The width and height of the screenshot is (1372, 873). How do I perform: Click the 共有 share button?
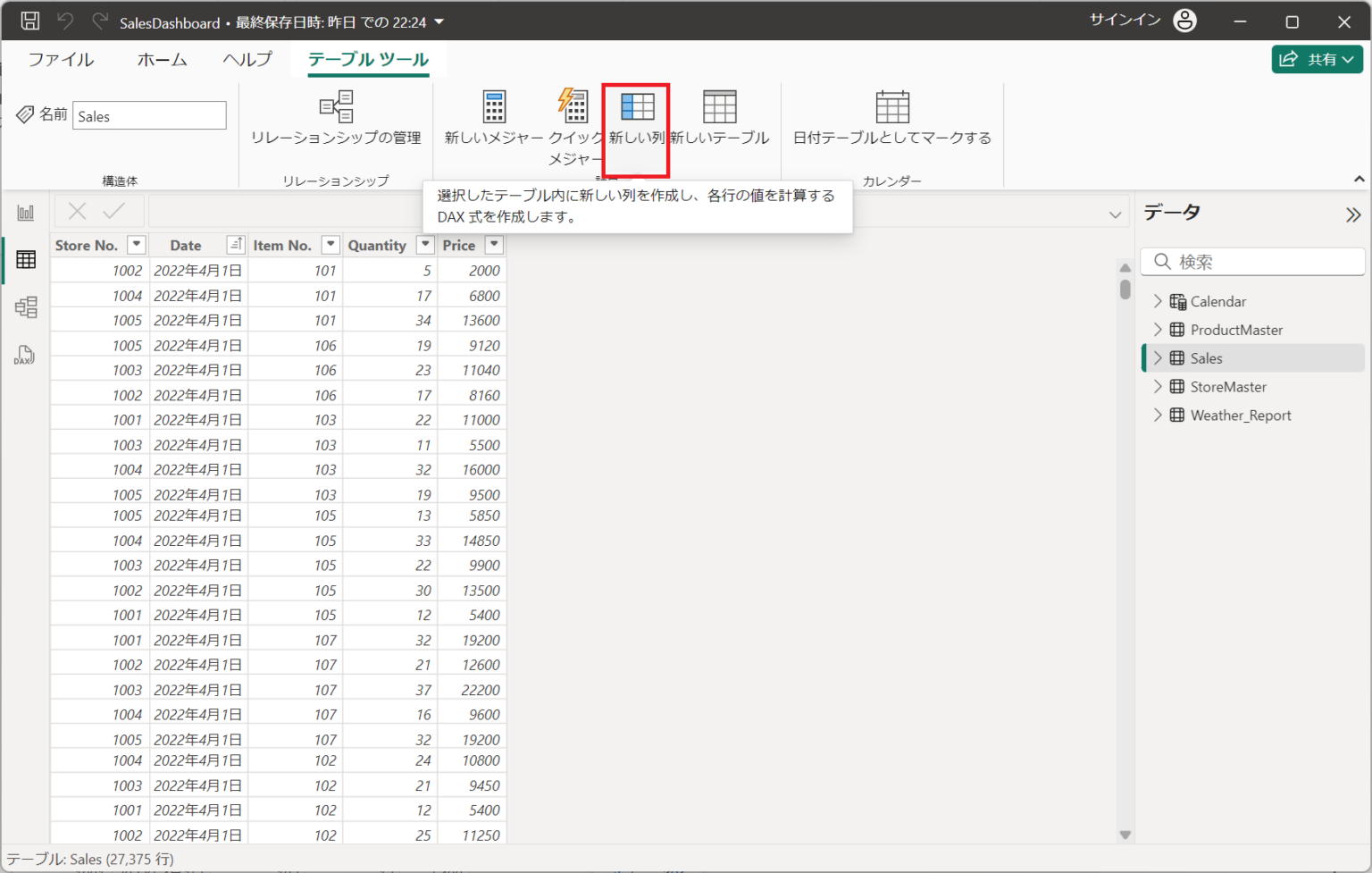click(1317, 60)
